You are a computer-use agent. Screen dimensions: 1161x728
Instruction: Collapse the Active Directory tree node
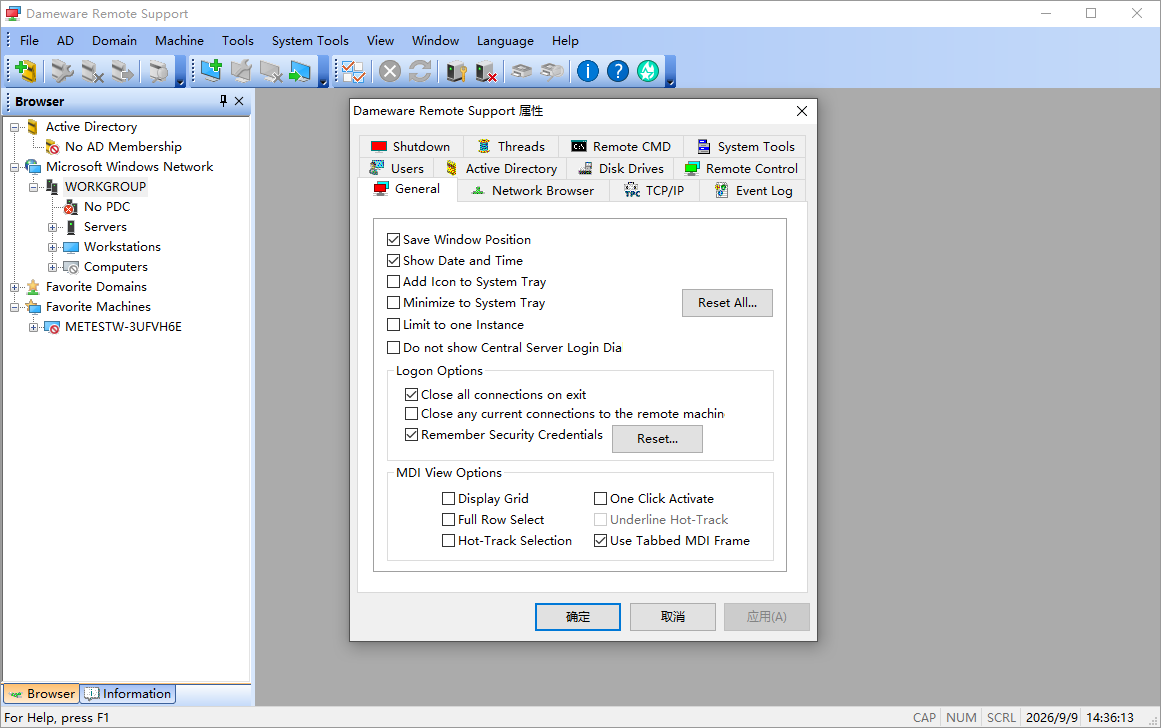(14, 127)
